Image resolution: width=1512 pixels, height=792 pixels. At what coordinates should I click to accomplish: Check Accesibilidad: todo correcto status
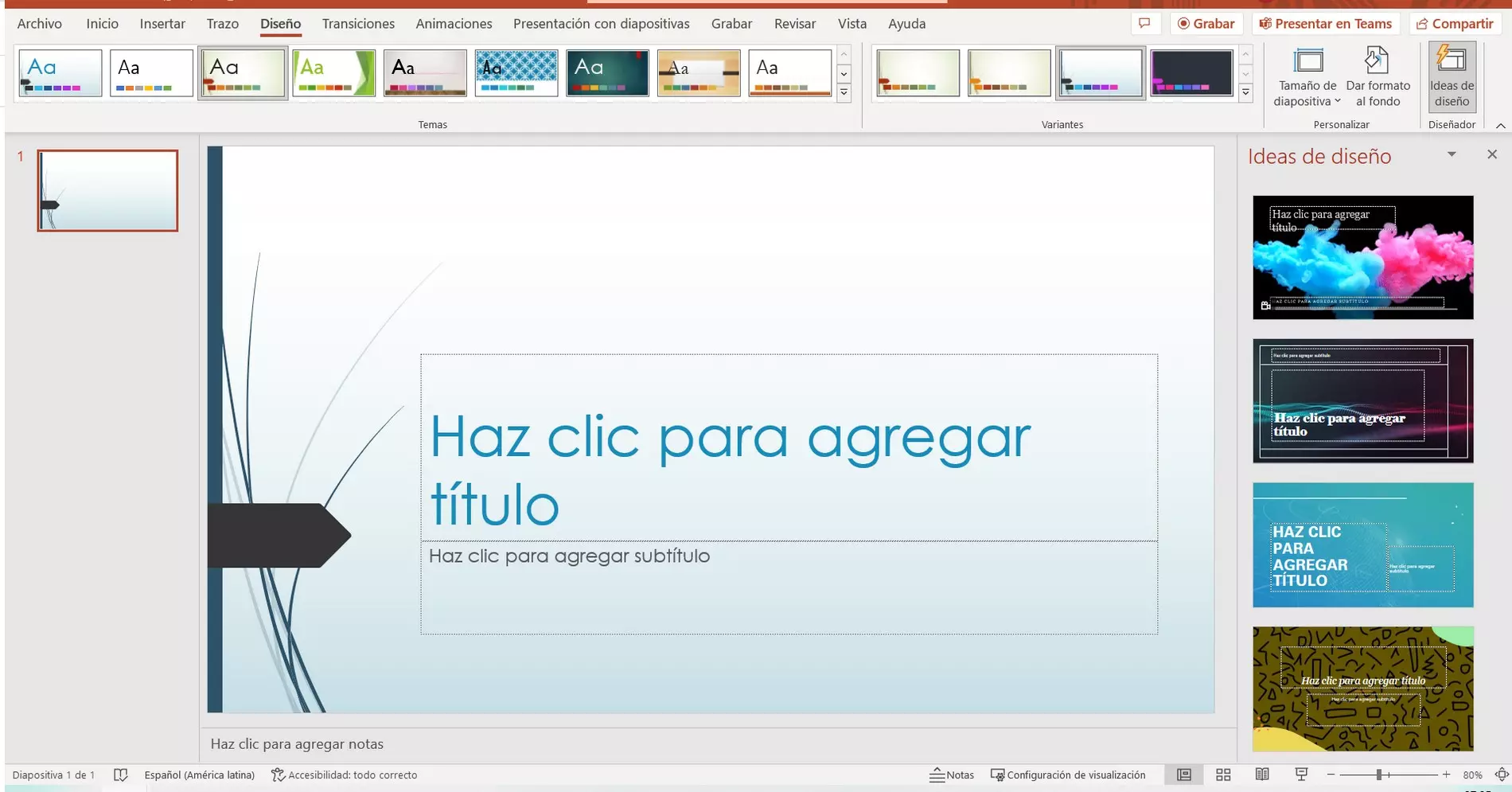click(344, 774)
